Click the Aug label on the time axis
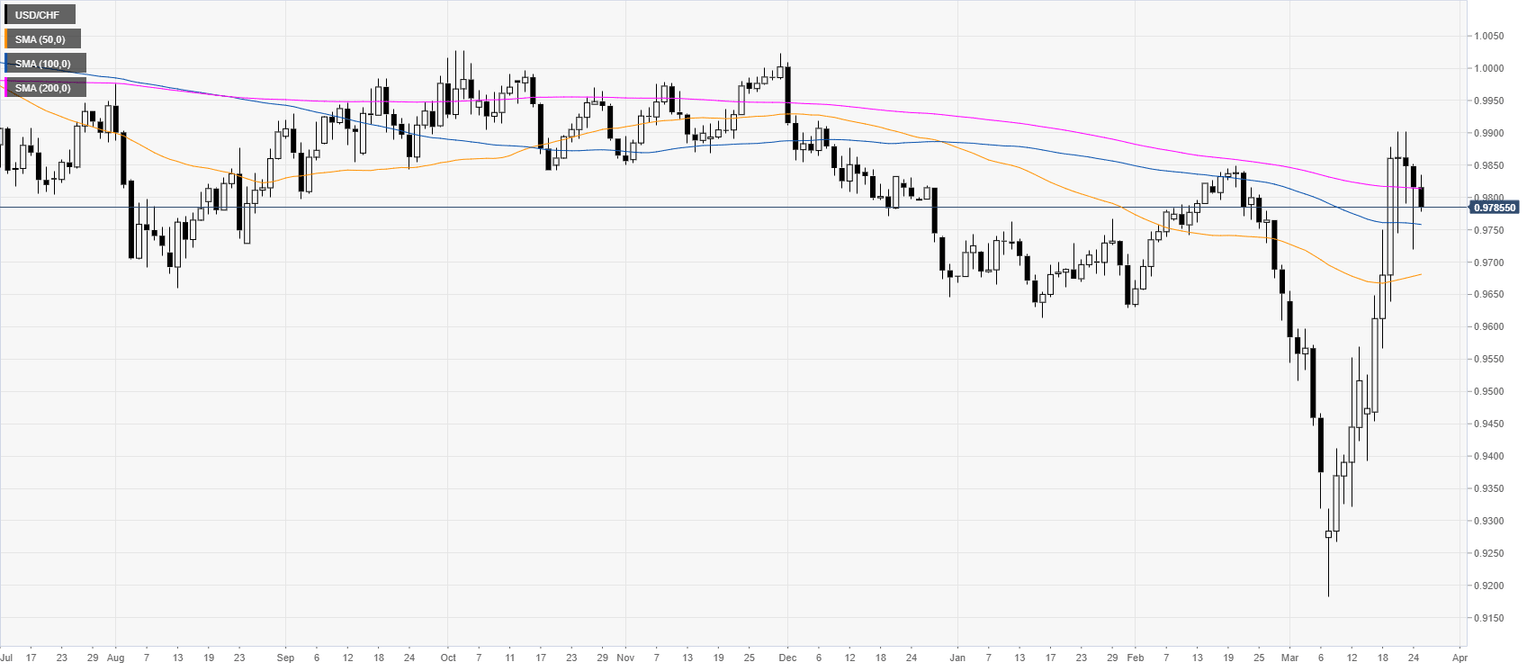 115,659
